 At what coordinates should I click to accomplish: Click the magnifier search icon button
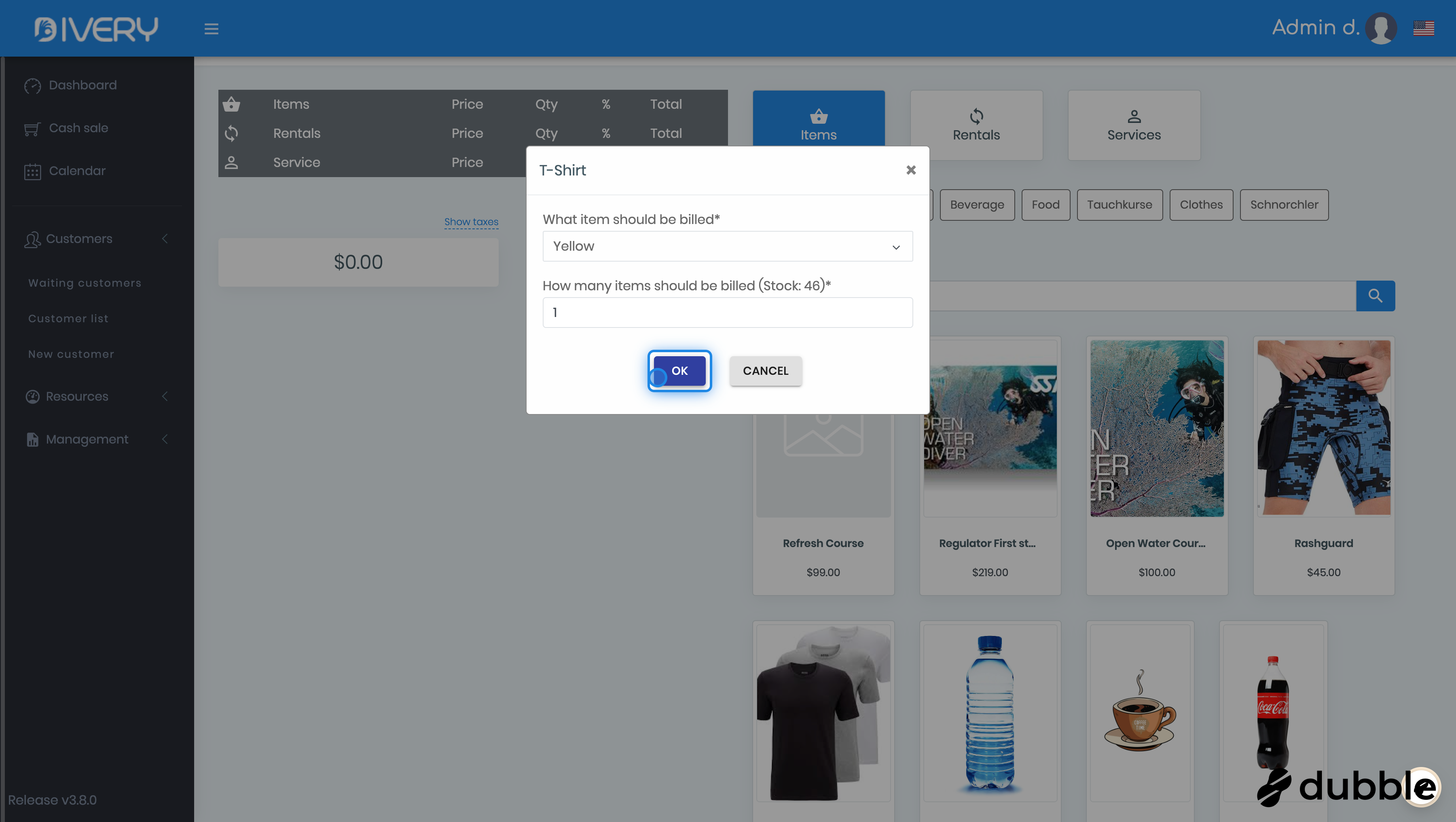[1375, 296]
